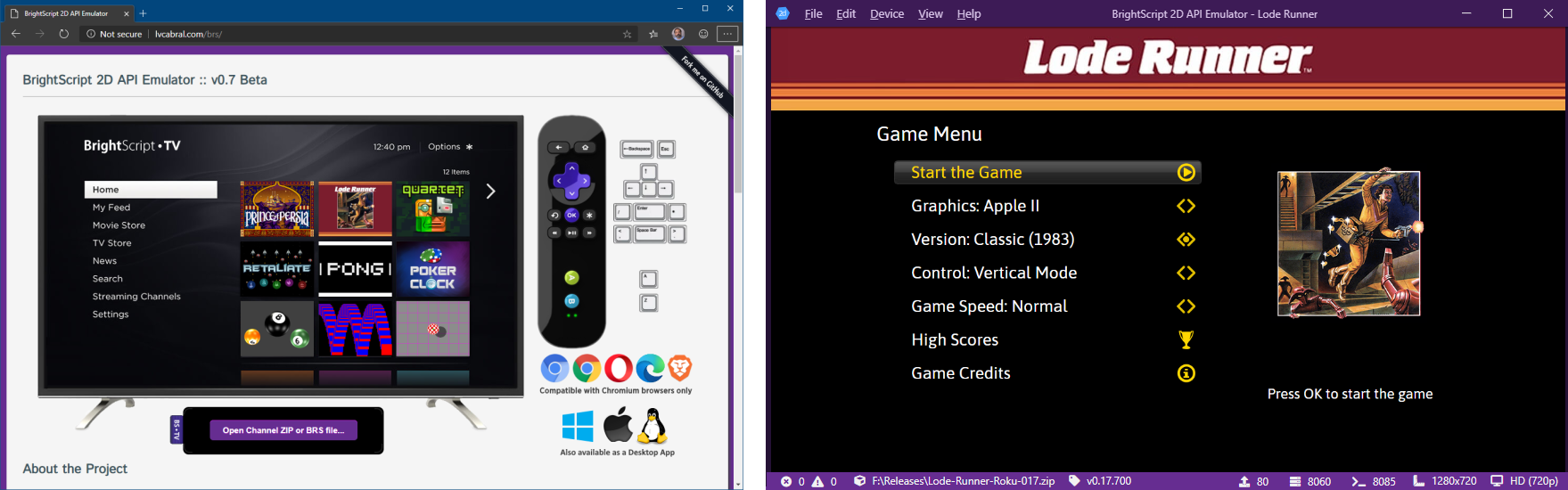Open the View menu in the emulator

[x=931, y=13]
